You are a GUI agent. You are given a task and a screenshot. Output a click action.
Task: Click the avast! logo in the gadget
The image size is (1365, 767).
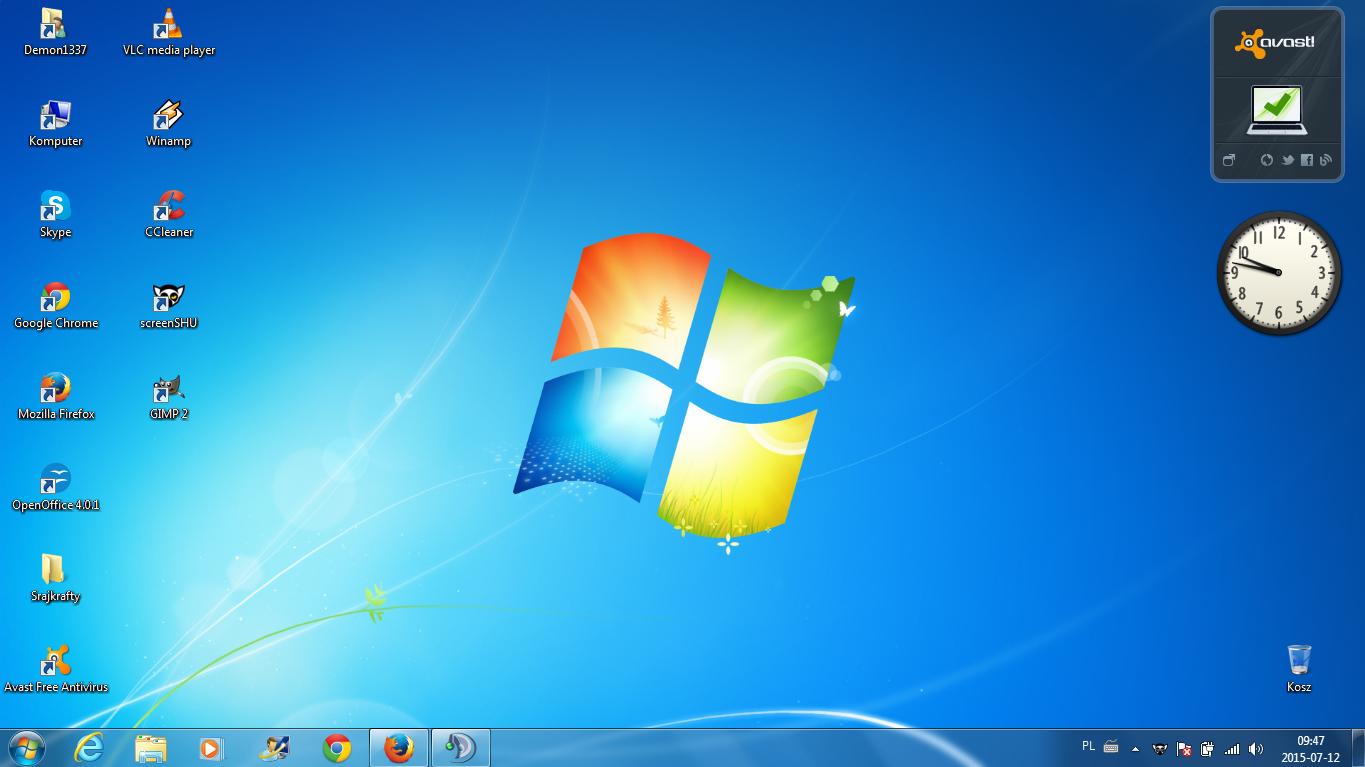coord(1275,42)
